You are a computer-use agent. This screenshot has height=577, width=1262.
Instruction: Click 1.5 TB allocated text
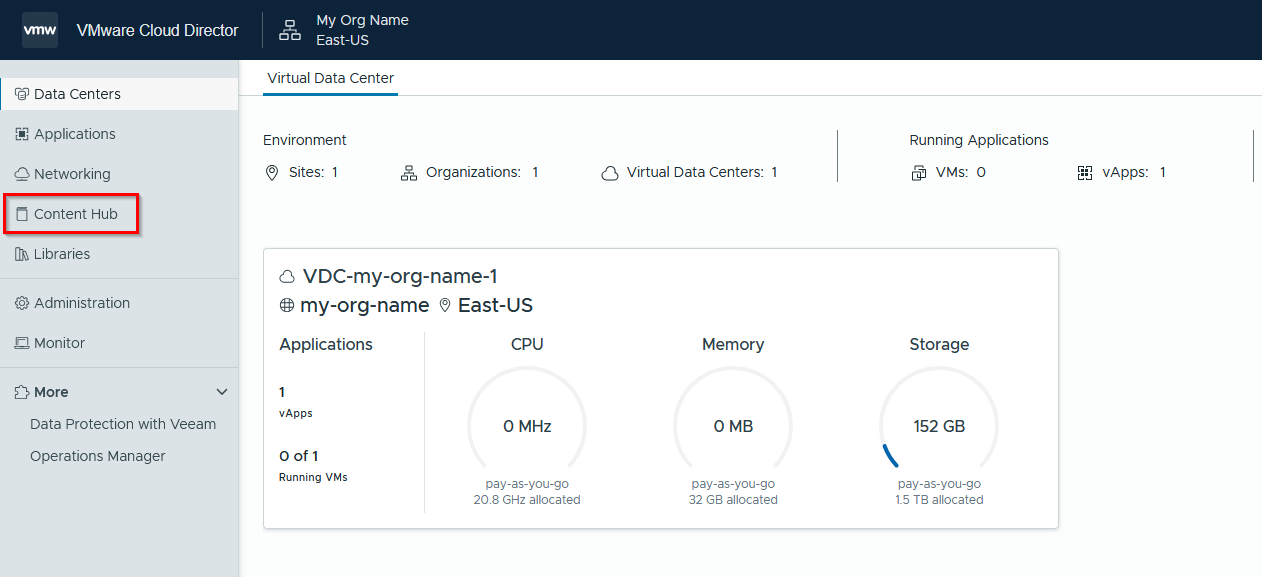(939, 499)
